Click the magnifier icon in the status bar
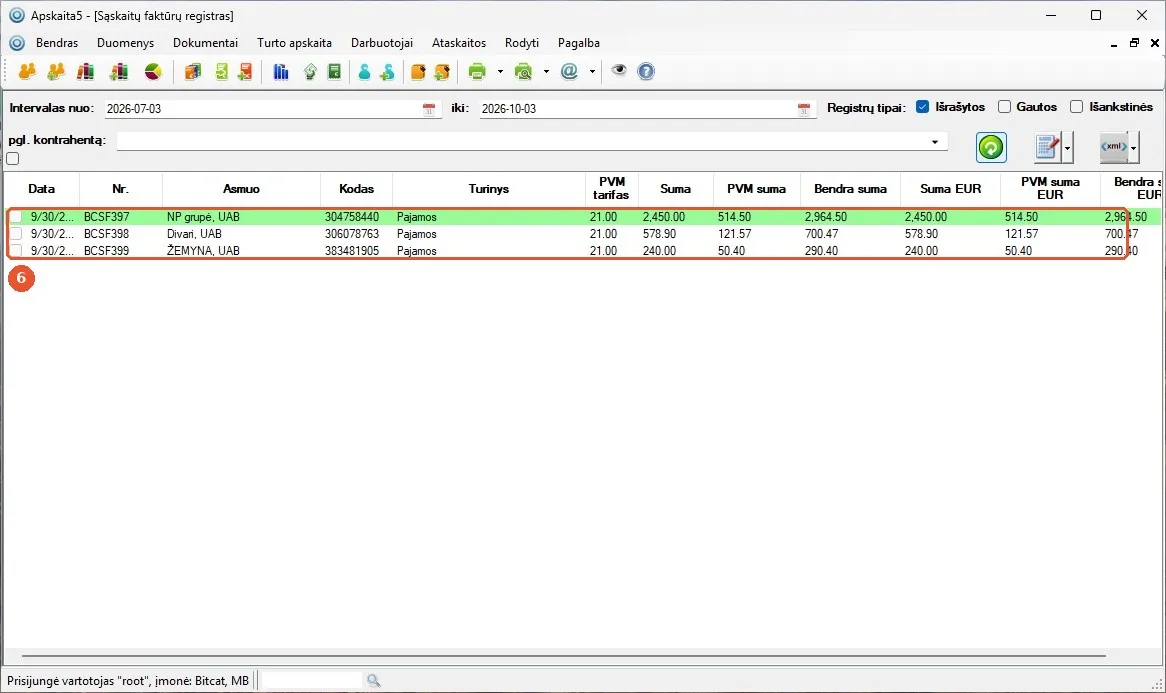Image resolution: width=1166 pixels, height=693 pixels. pos(373,680)
